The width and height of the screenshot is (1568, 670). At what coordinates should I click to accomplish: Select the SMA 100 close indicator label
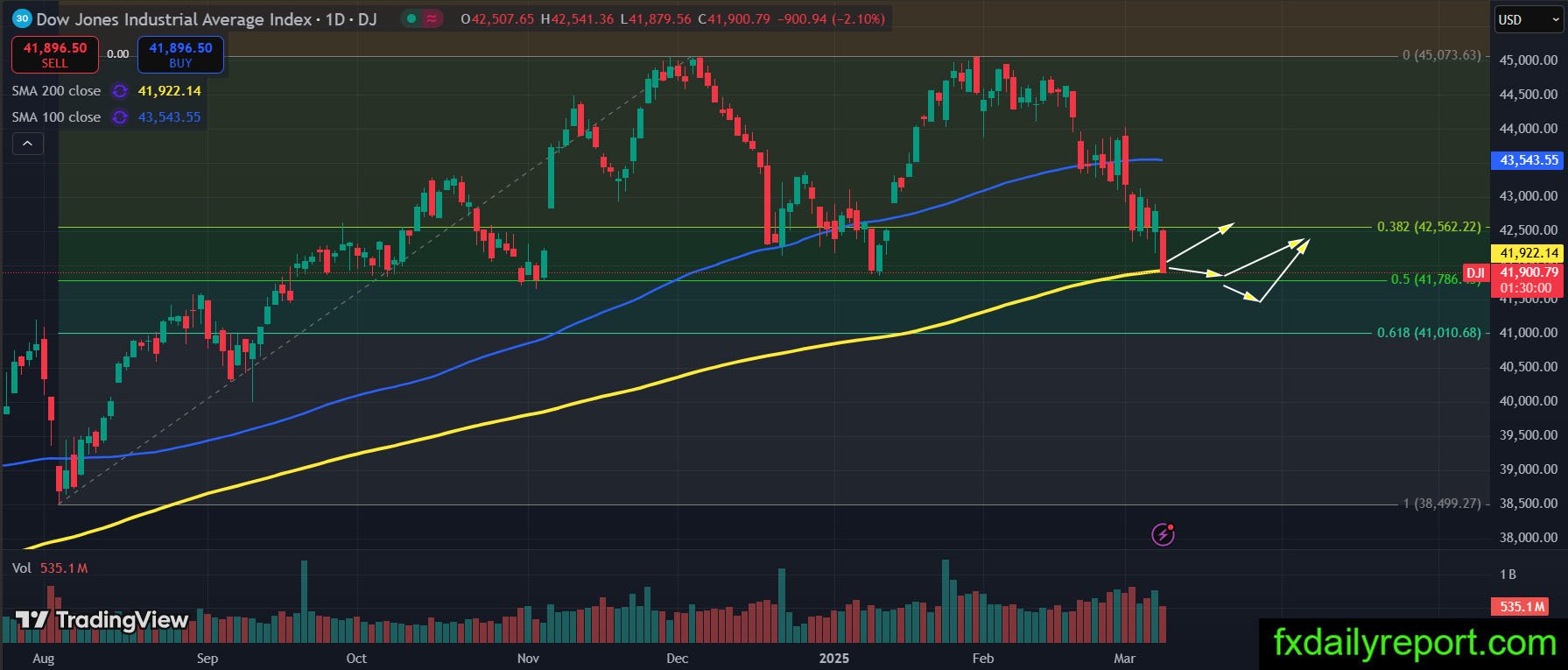coord(56,117)
